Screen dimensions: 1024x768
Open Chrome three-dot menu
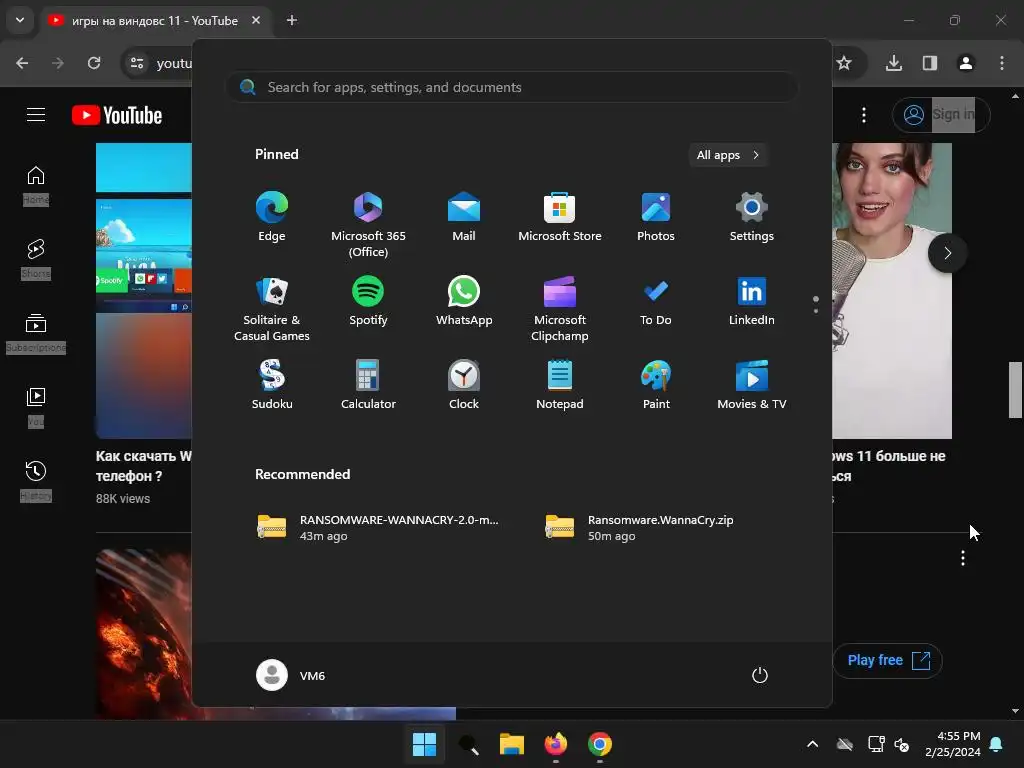coord(1002,63)
